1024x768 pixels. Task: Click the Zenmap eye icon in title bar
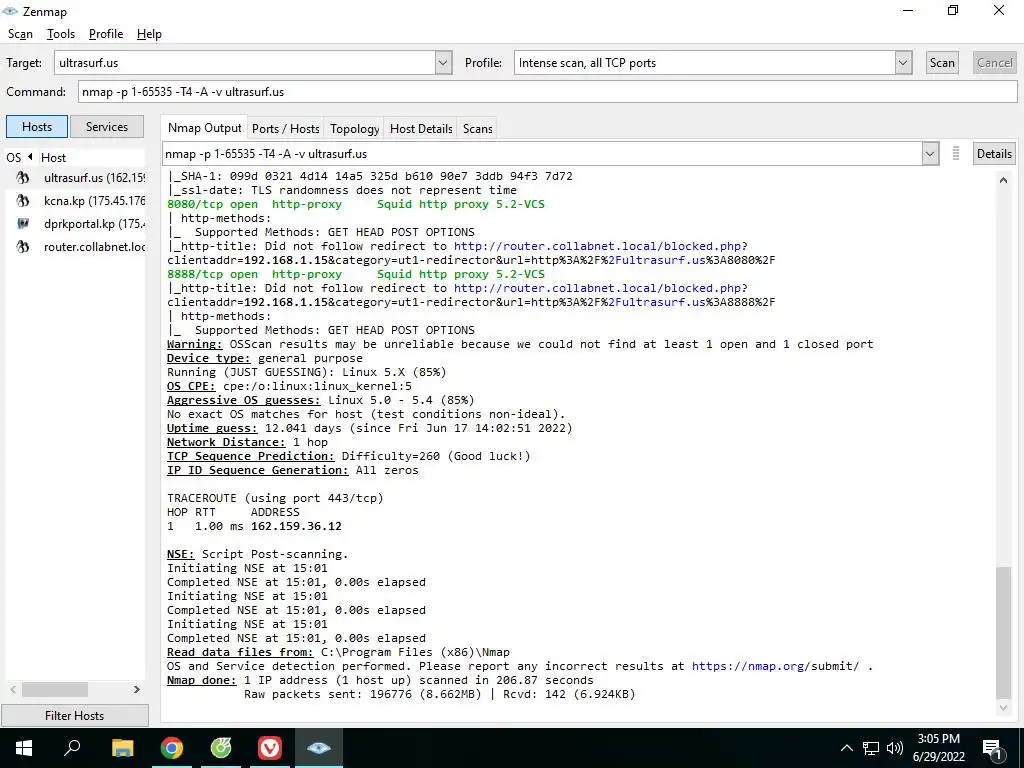[10, 11]
